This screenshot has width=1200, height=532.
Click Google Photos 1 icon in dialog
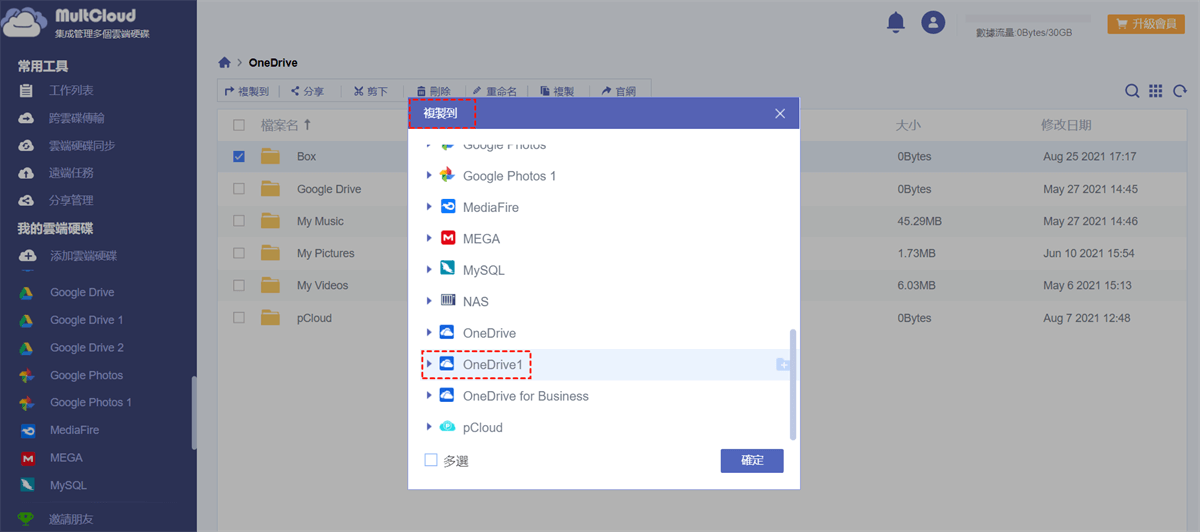point(448,176)
